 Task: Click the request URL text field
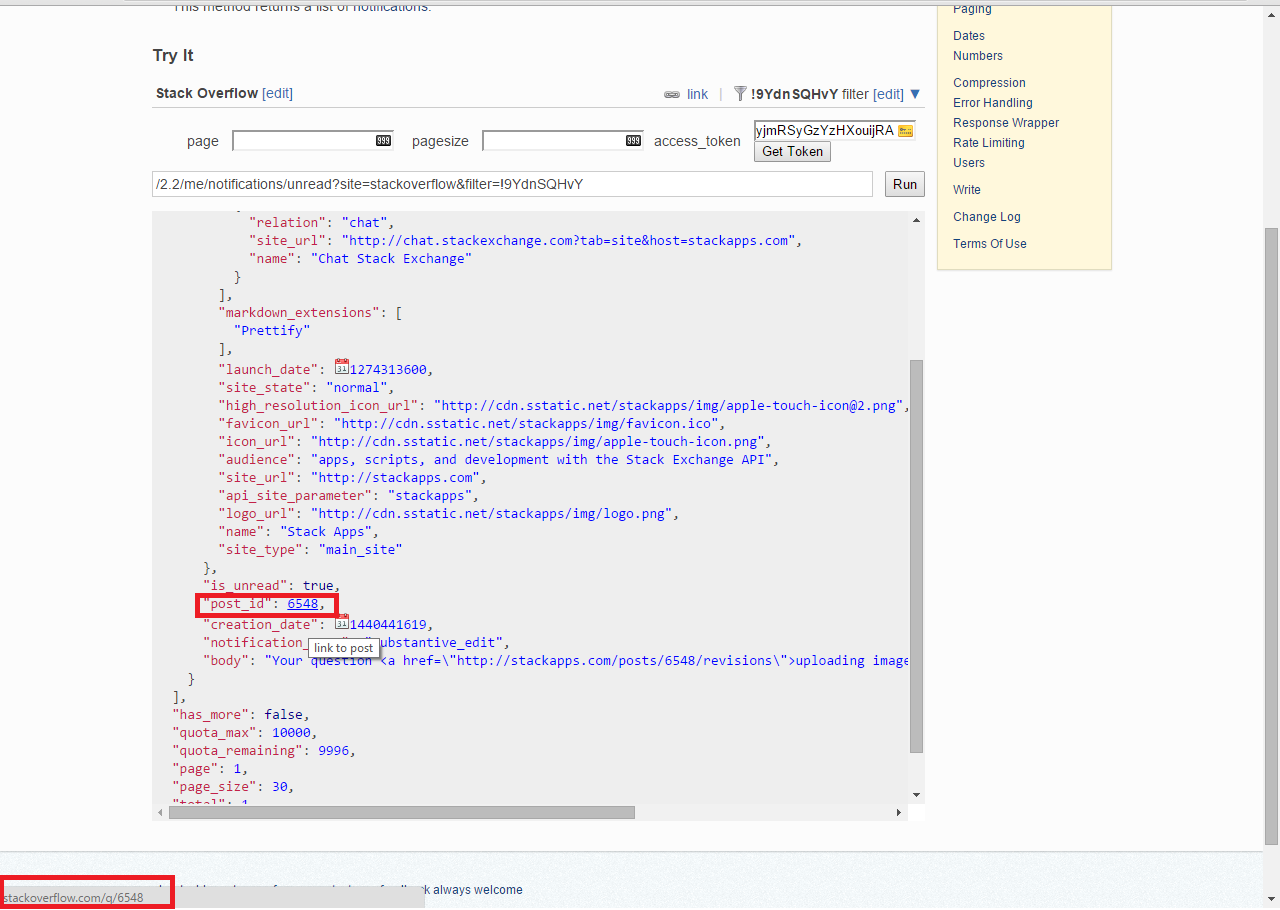coord(513,184)
